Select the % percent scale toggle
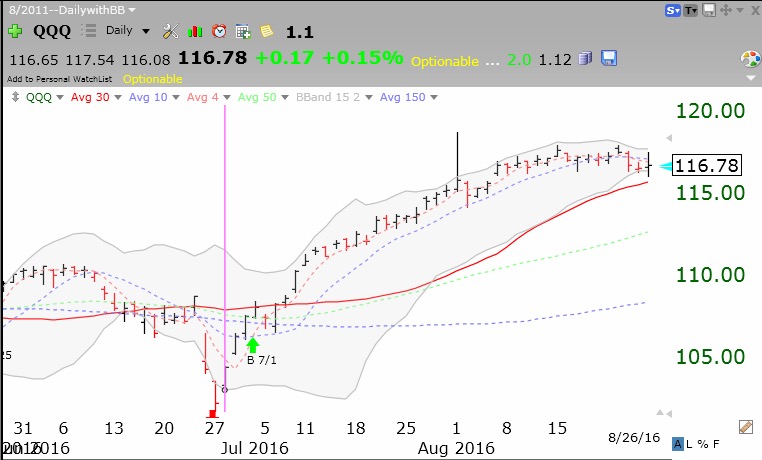This screenshot has height=460, width=762. [702, 443]
